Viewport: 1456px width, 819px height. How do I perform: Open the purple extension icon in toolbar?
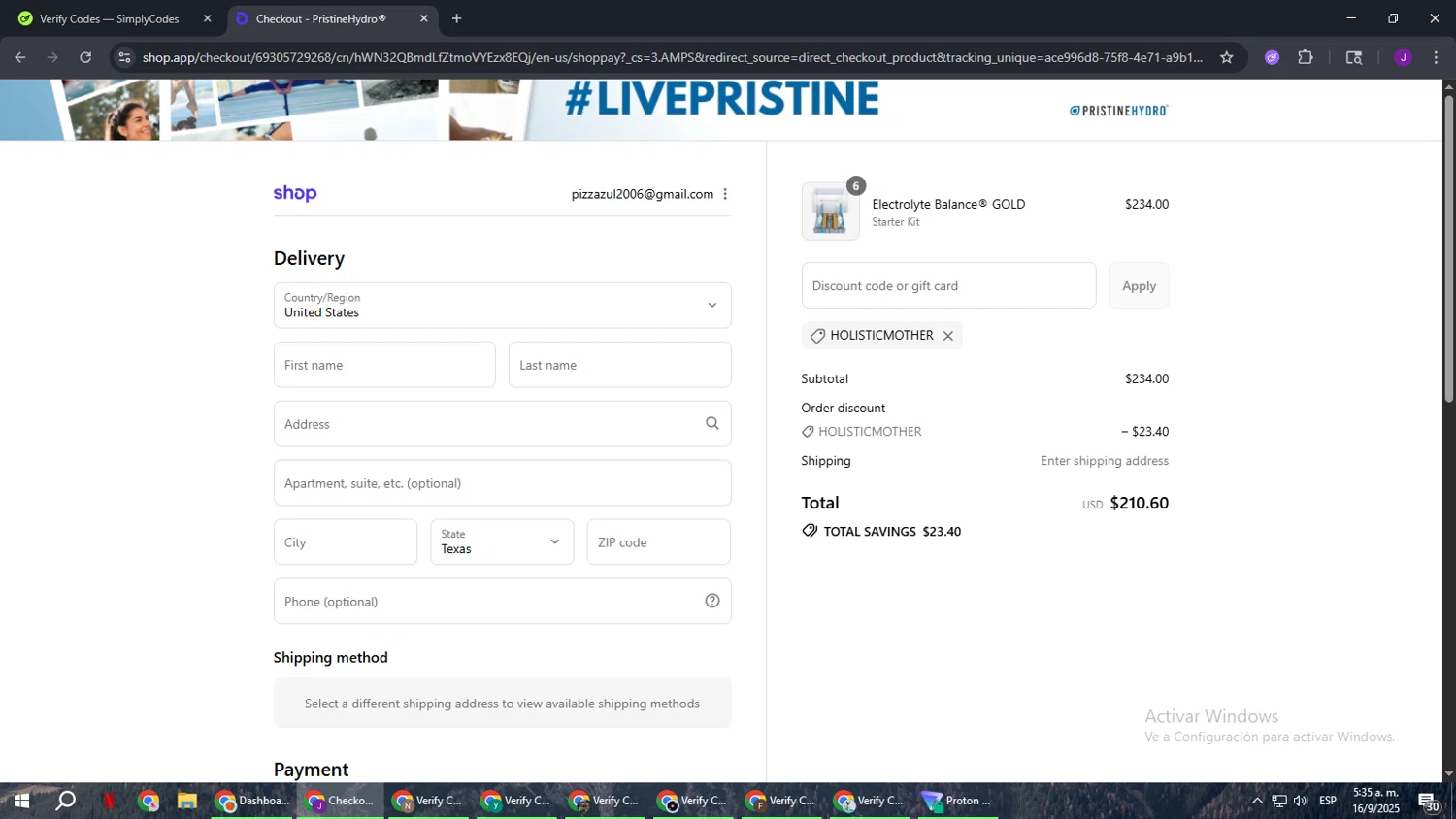pos(1273,57)
